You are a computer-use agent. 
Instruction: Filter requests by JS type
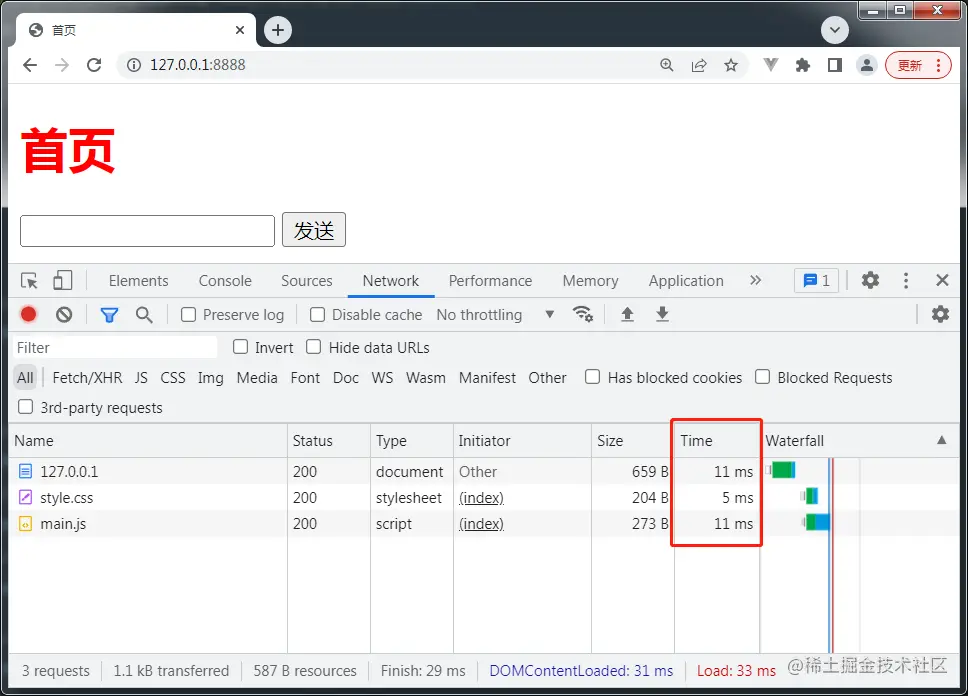click(x=141, y=377)
